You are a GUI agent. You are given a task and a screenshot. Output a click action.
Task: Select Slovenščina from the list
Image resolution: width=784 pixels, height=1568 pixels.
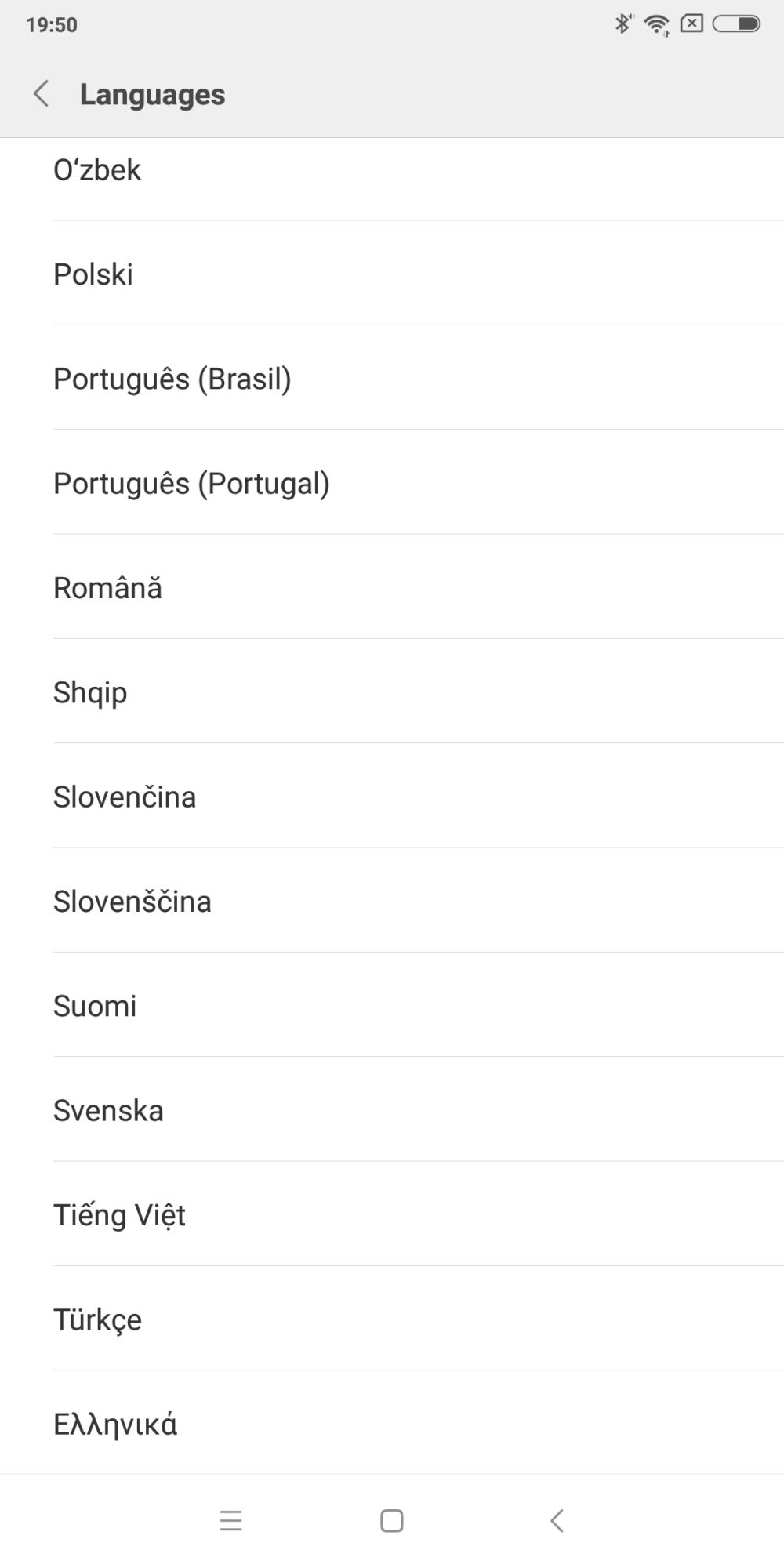pos(132,902)
